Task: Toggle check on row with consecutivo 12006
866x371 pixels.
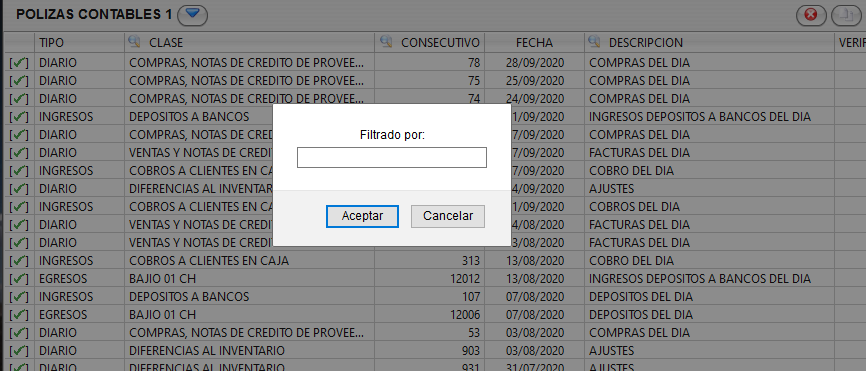Action: click(19, 315)
